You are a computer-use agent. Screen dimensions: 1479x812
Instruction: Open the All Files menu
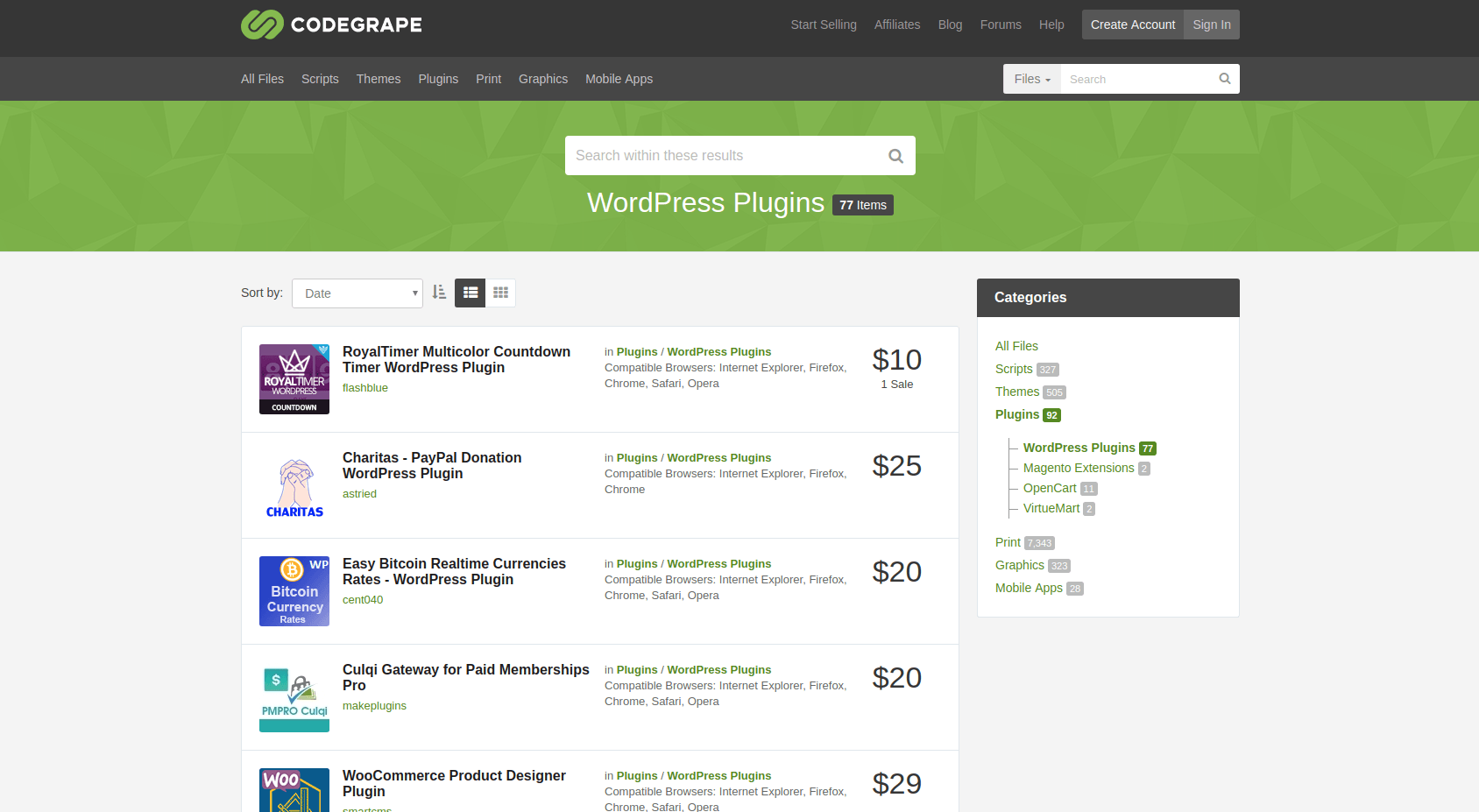pos(262,79)
